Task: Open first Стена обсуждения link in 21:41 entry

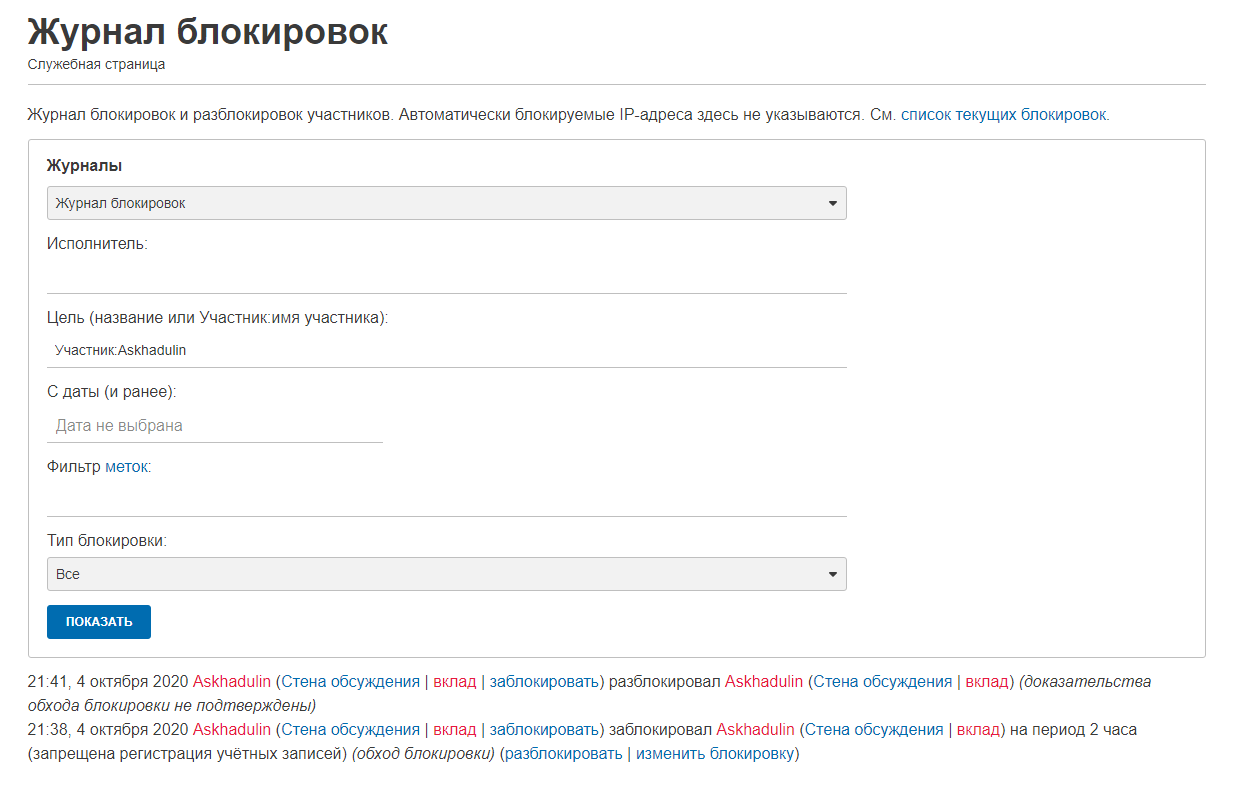Action: click(350, 682)
